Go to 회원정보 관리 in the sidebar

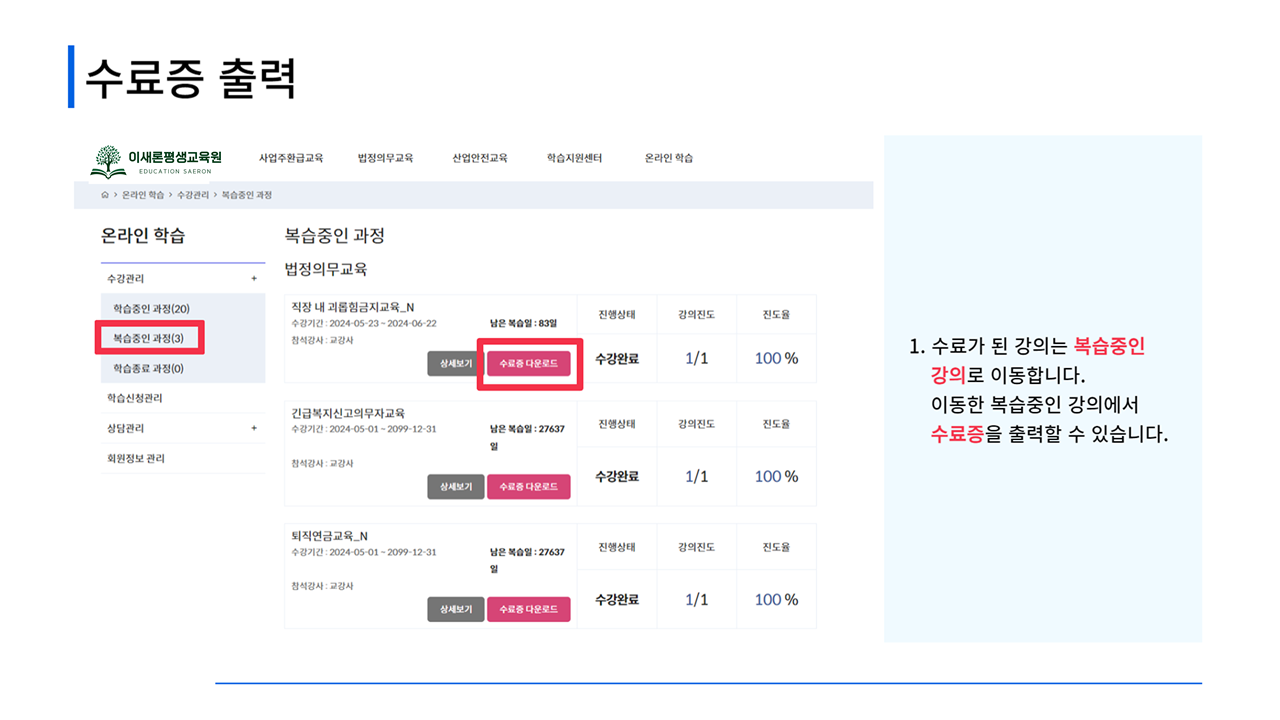[136, 458]
